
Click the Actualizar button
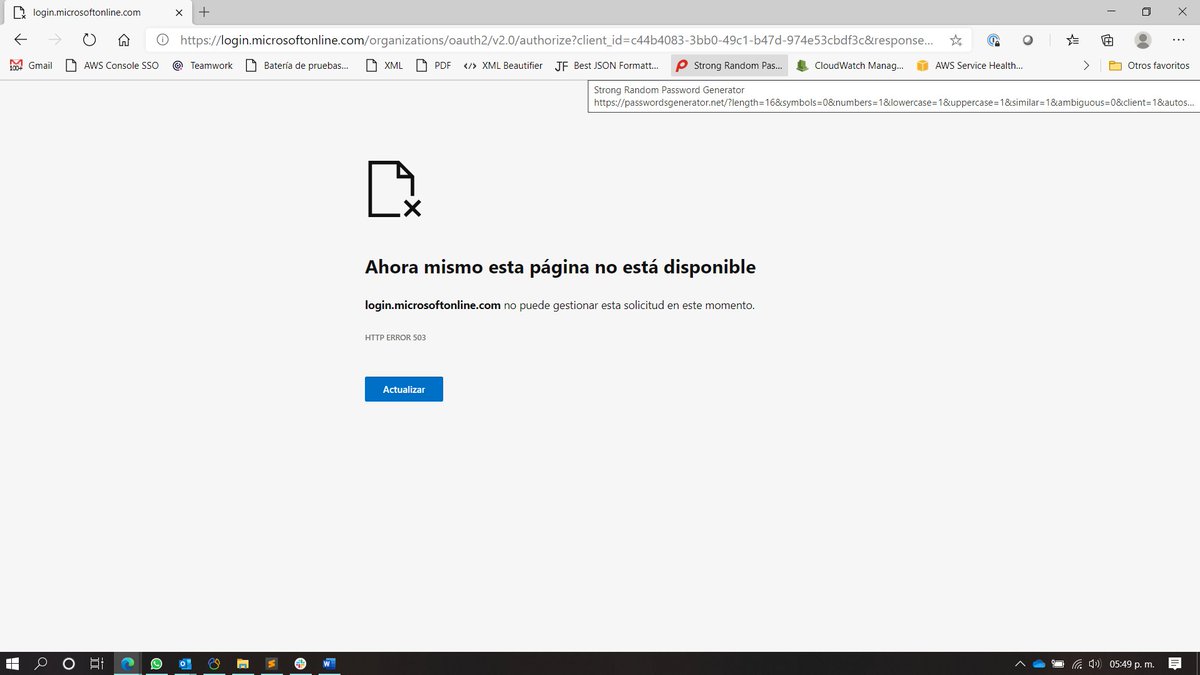404,389
